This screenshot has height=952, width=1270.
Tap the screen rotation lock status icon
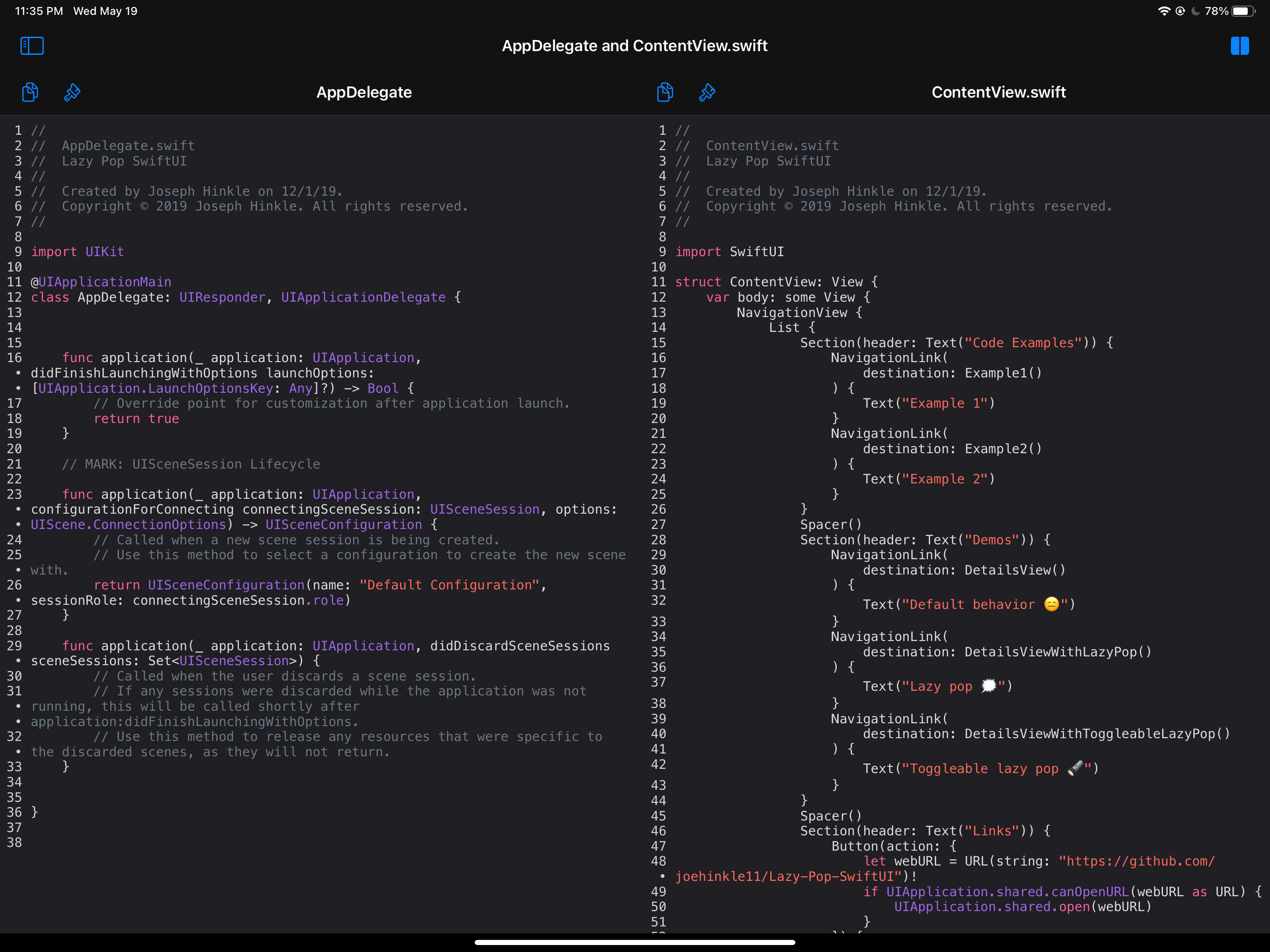[1180, 11]
